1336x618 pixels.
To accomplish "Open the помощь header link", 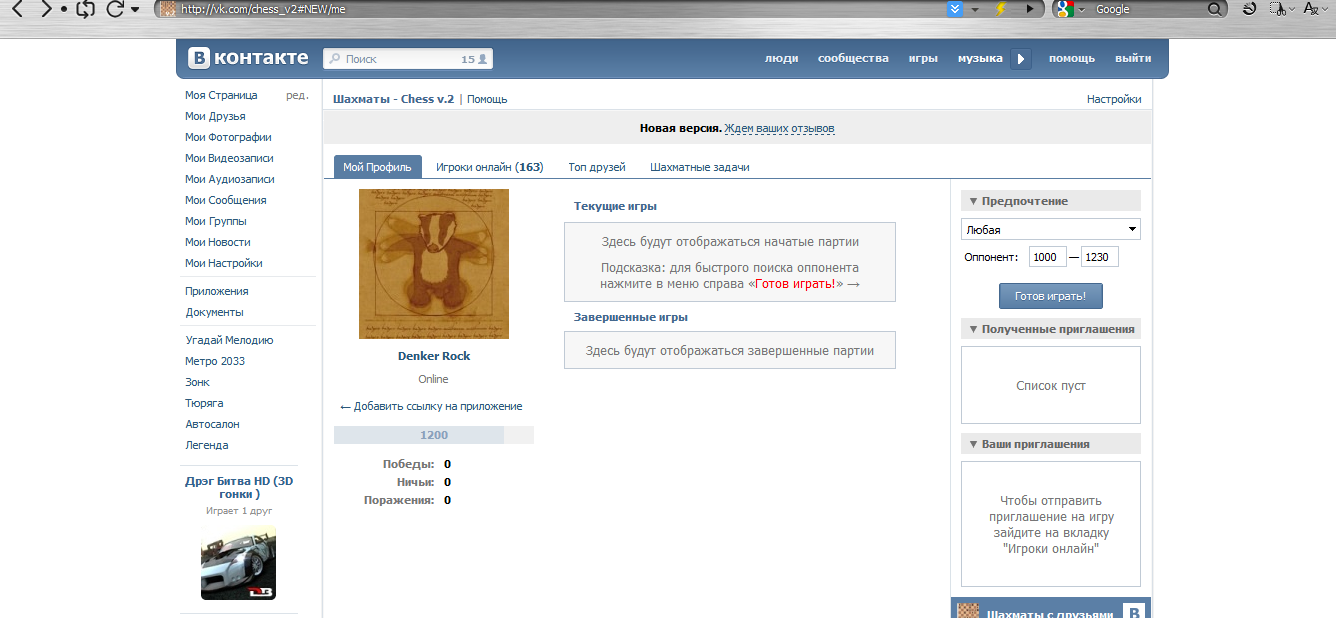I will coord(1072,58).
